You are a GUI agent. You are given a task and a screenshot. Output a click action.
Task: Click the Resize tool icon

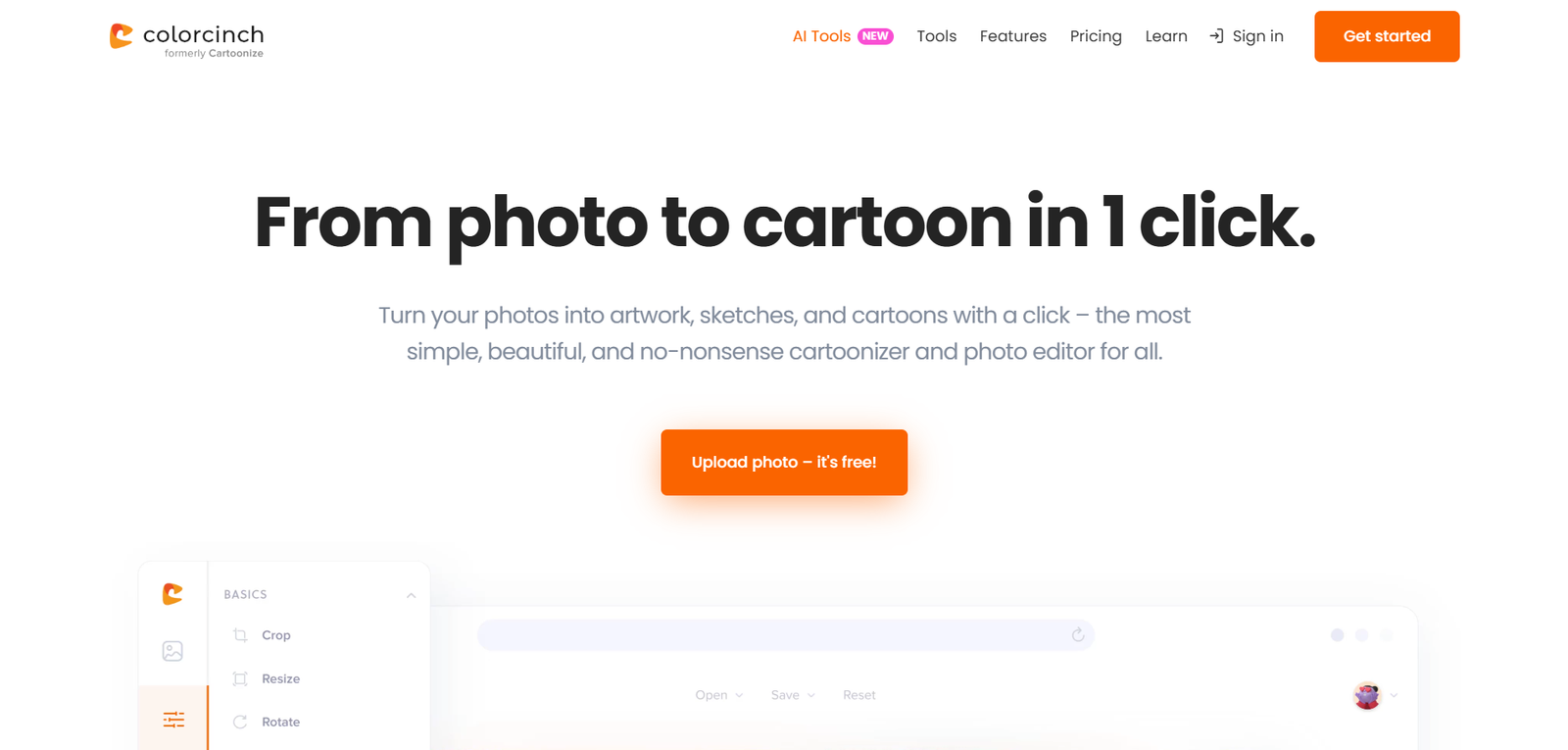240,678
